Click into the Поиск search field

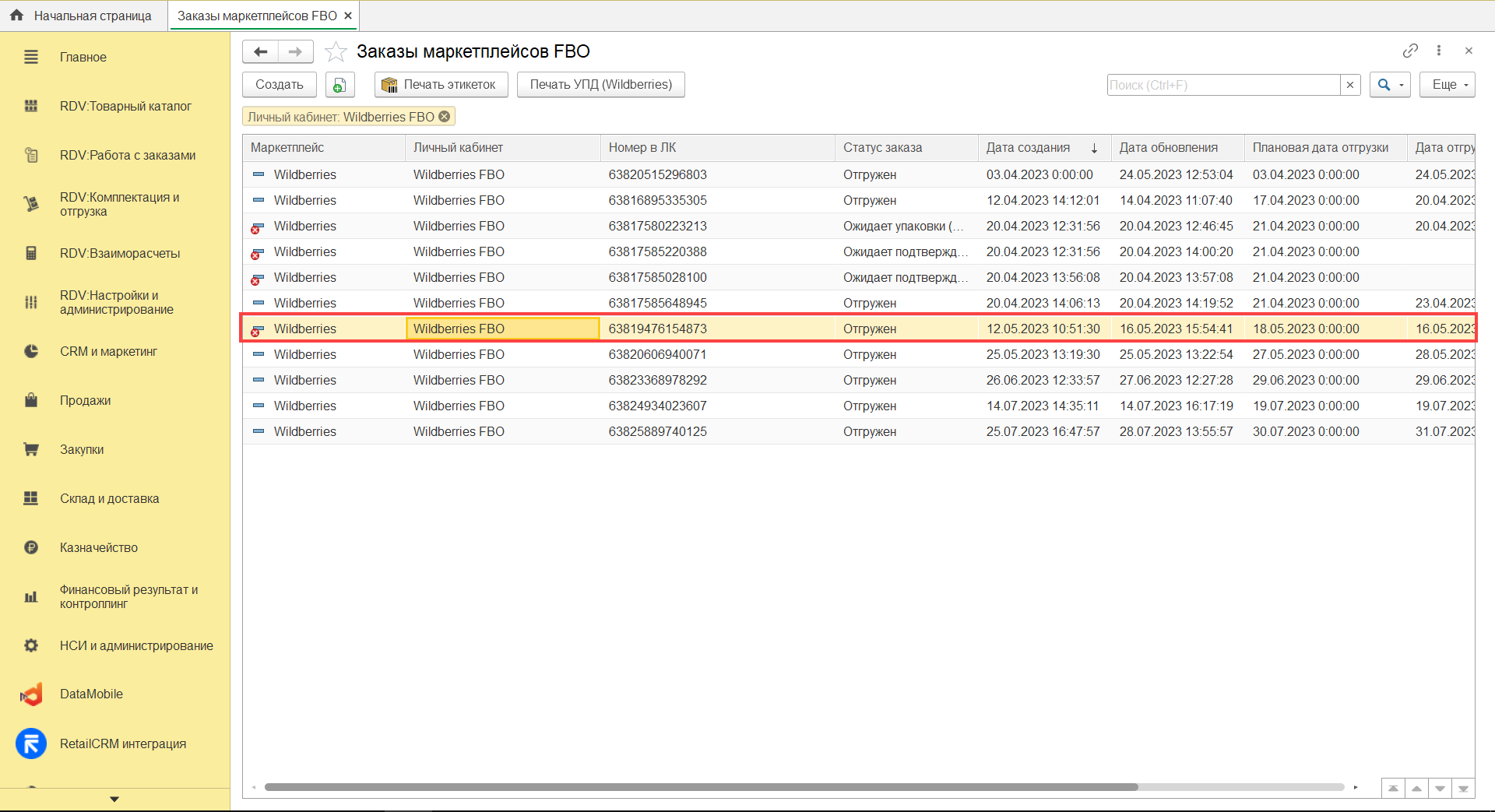[x=1222, y=85]
